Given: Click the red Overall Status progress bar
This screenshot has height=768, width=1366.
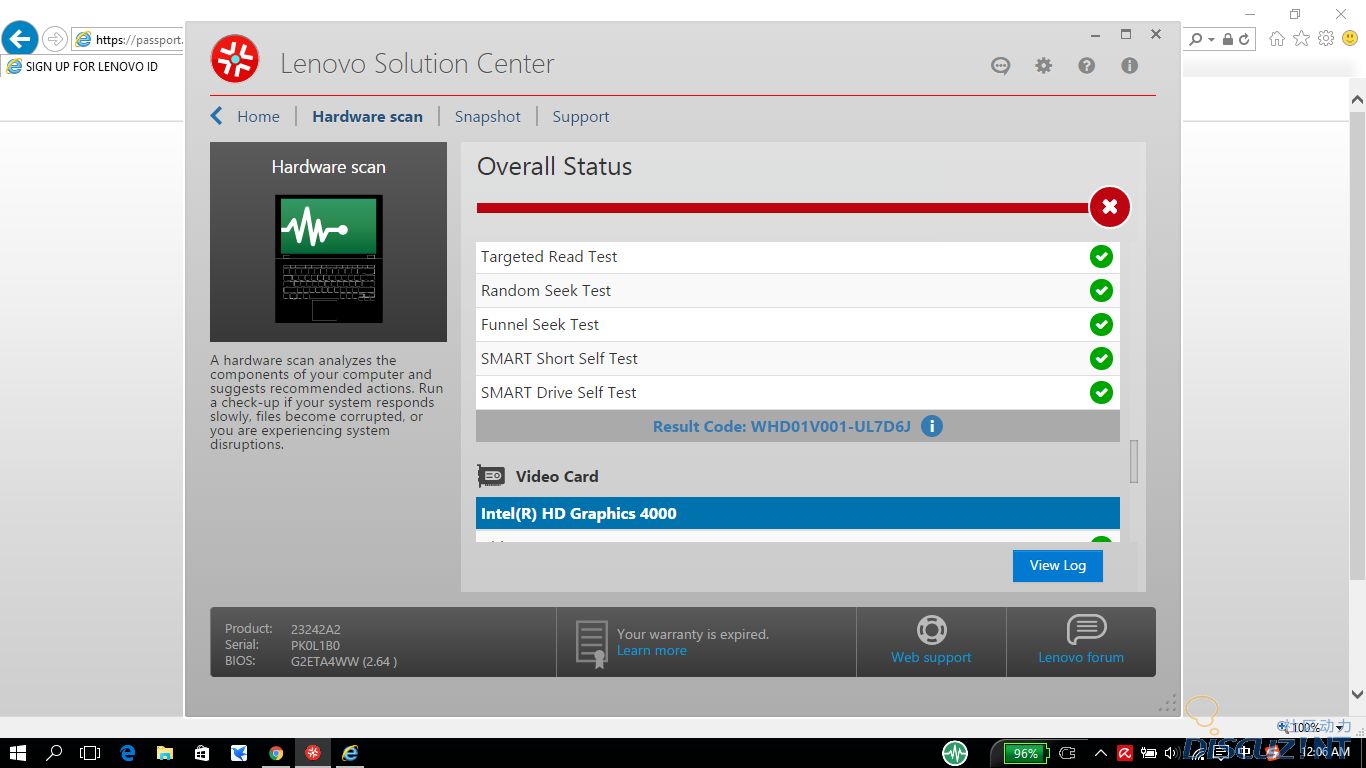Looking at the screenshot, I should tap(782, 208).
